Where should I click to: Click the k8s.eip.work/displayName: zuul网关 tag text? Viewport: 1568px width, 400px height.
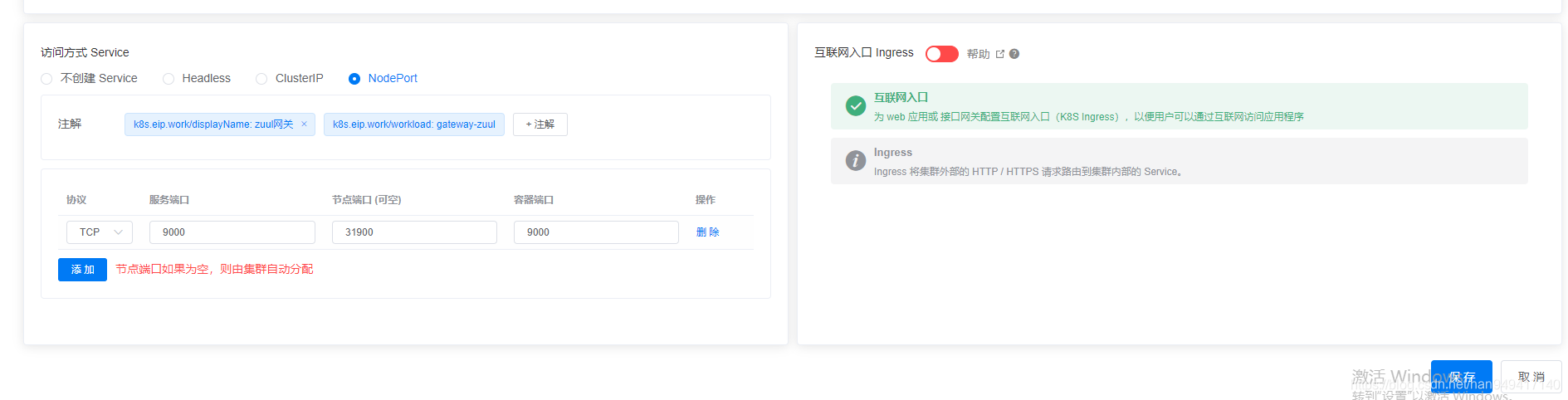pos(213,124)
